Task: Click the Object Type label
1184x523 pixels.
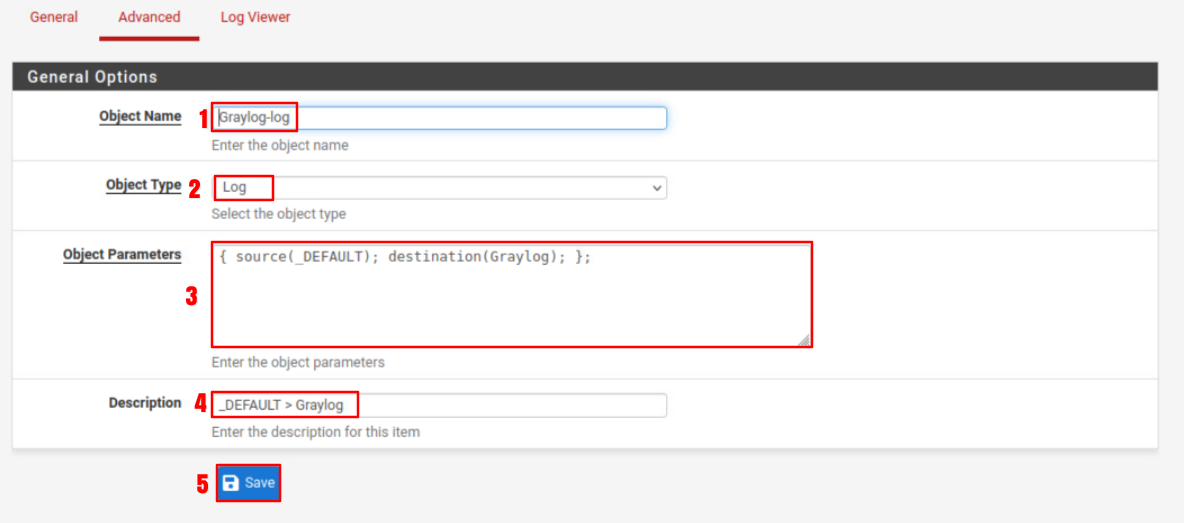Action: [143, 185]
